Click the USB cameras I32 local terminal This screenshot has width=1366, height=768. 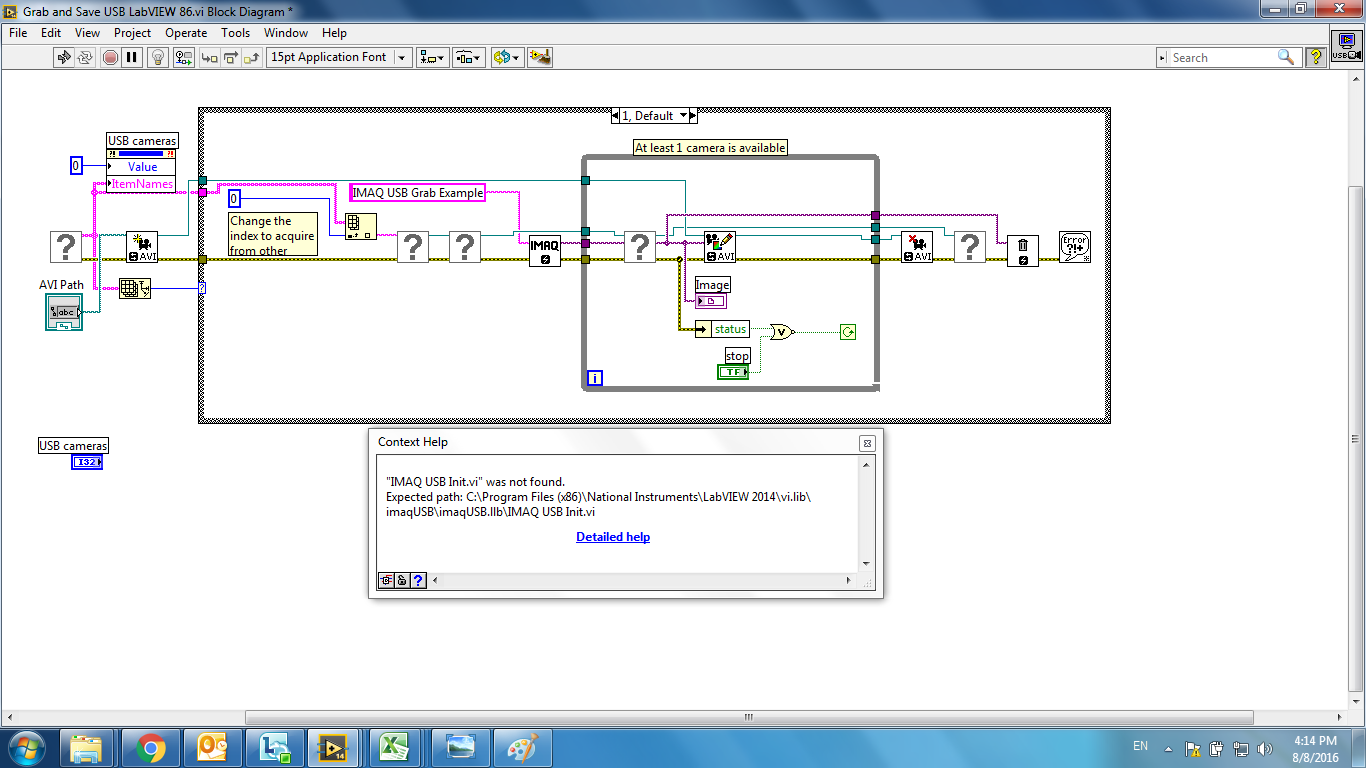88,462
